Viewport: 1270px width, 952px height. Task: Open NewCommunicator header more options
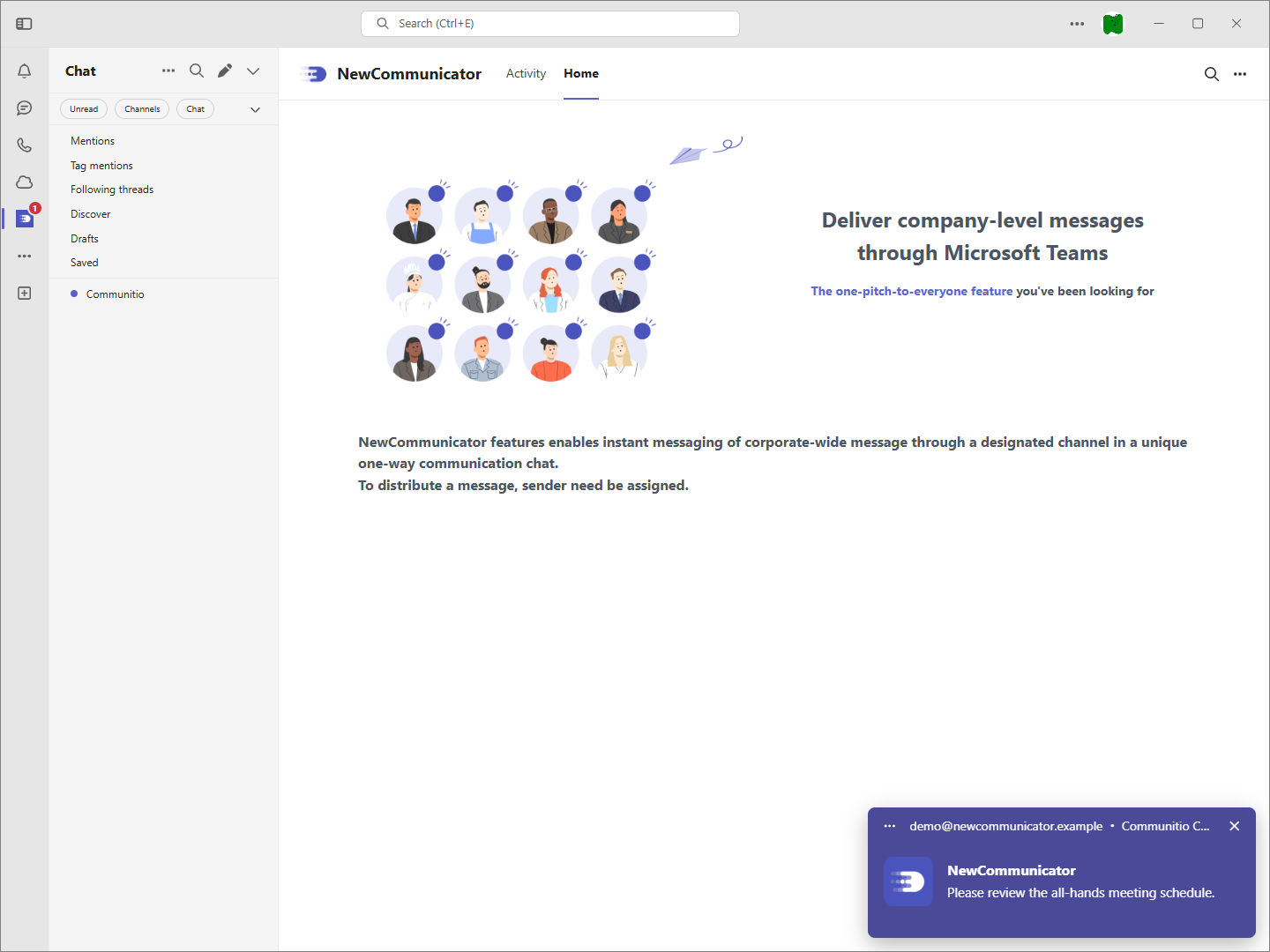pos(1240,74)
